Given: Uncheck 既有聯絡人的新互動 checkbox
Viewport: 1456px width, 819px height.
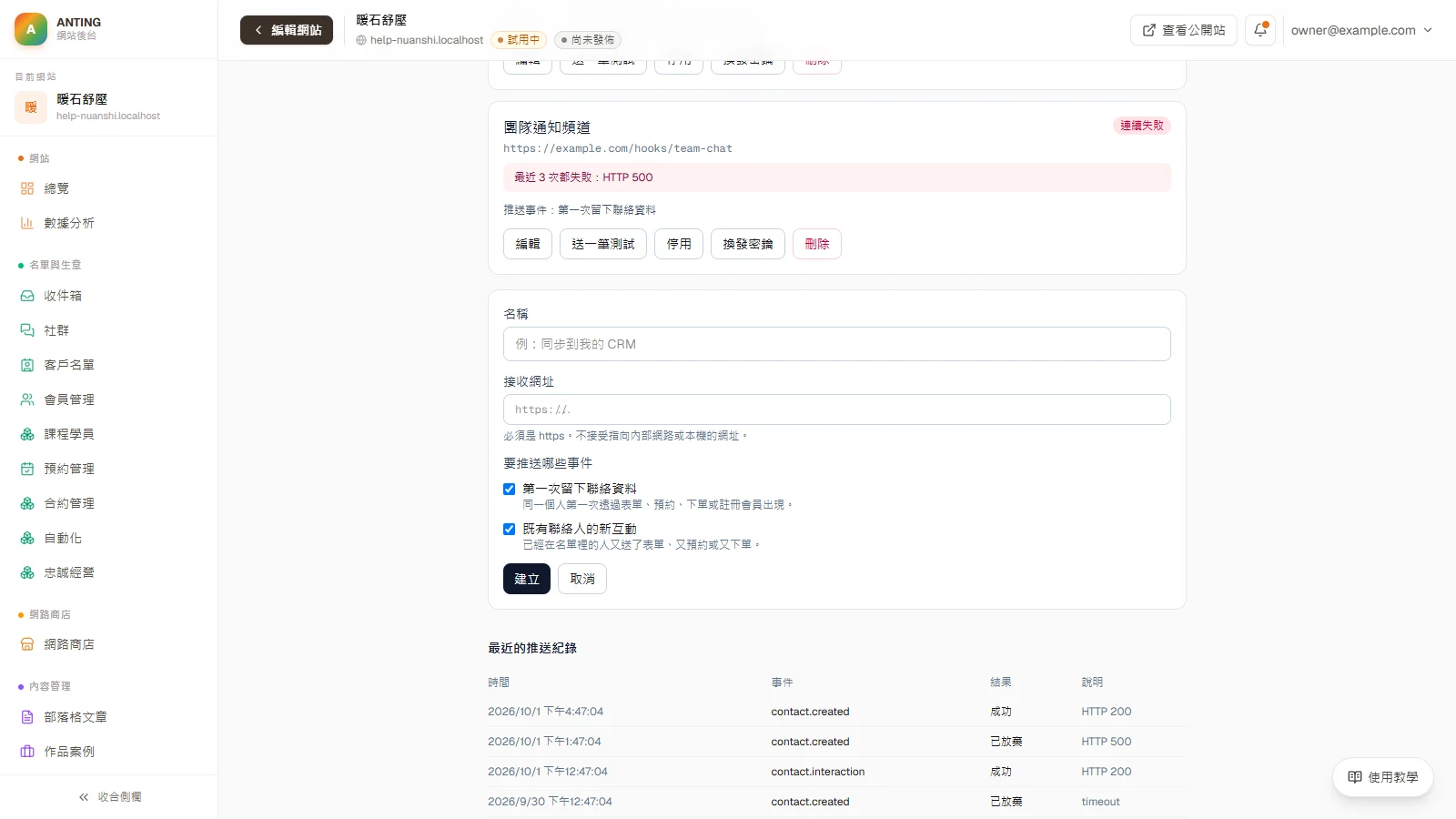Looking at the screenshot, I should [x=510, y=529].
